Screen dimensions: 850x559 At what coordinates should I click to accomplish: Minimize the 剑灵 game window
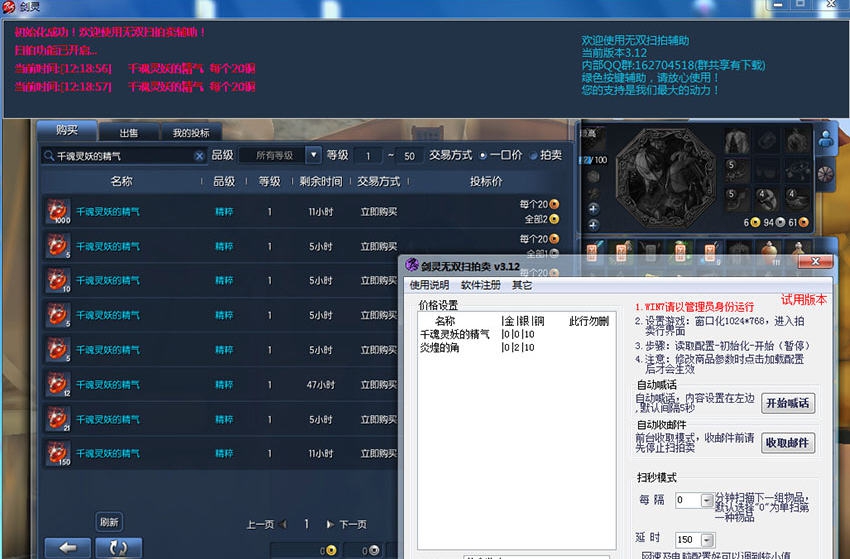[x=778, y=4]
